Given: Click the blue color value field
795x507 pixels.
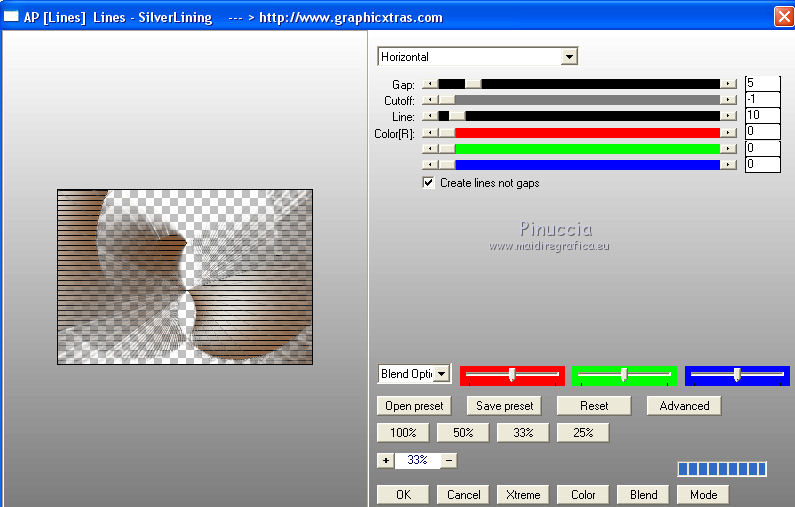Looking at the screenshot, I should 762,164.
